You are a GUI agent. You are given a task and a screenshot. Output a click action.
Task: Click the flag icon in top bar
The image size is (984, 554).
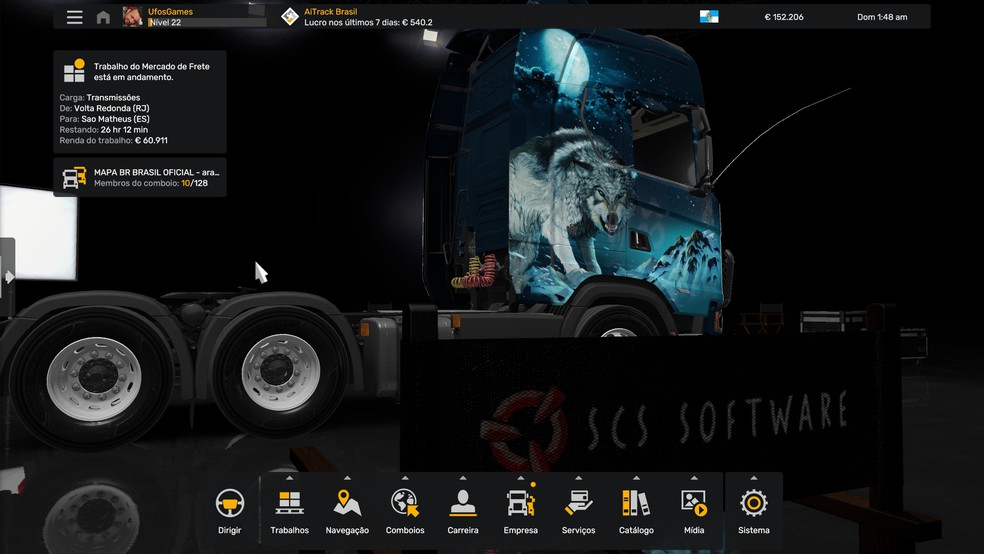coord(709,17)
